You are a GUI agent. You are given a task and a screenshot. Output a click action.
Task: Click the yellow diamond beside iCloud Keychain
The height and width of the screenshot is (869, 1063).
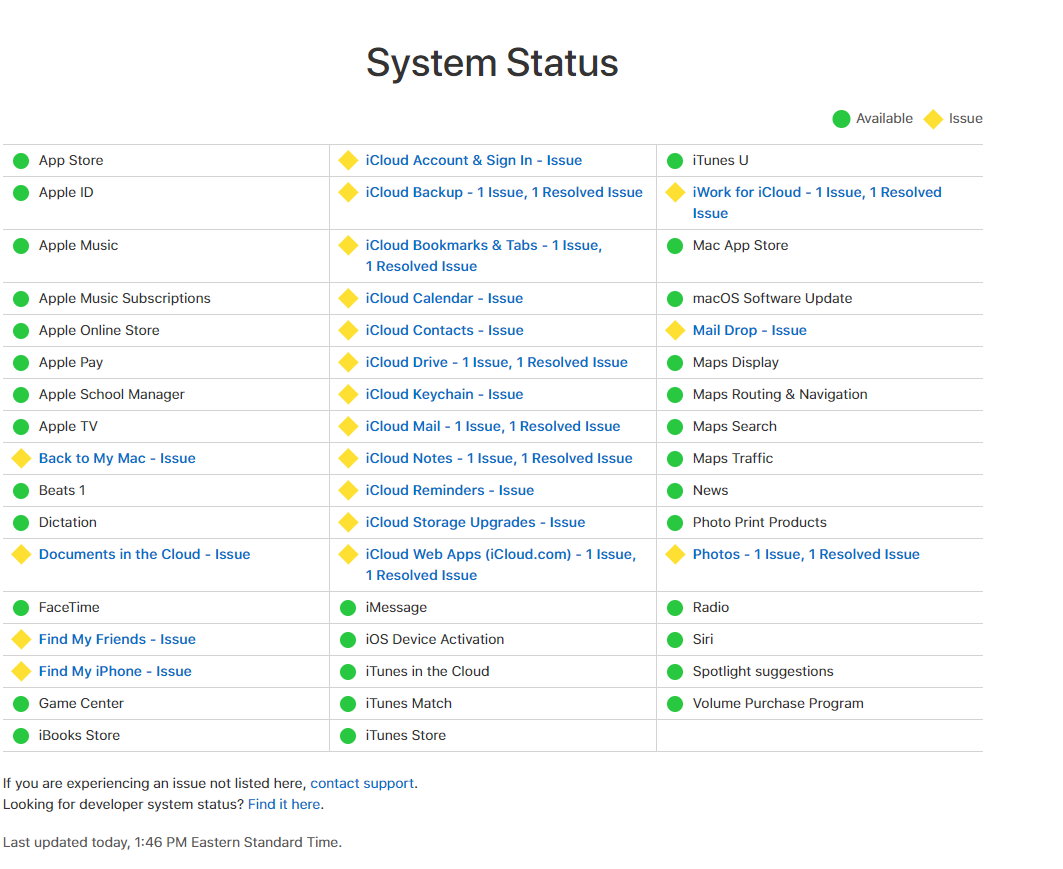tap(348, 394)
